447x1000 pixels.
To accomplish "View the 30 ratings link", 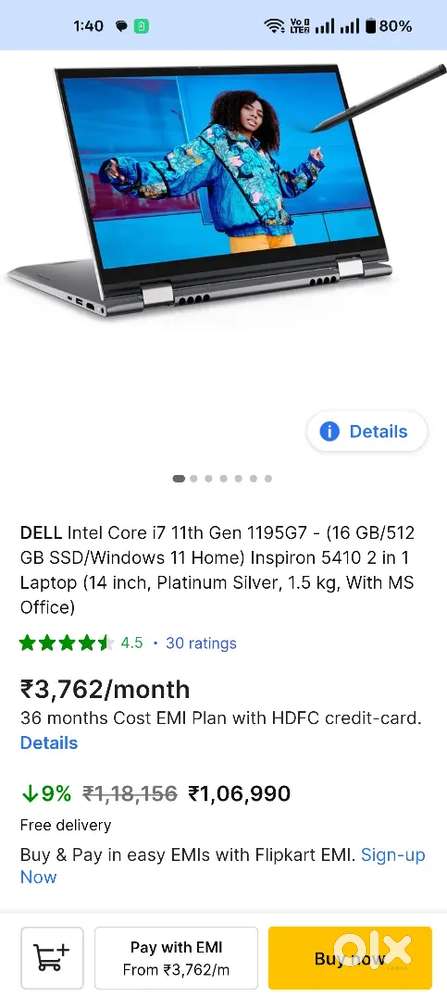I will point(201,643).
